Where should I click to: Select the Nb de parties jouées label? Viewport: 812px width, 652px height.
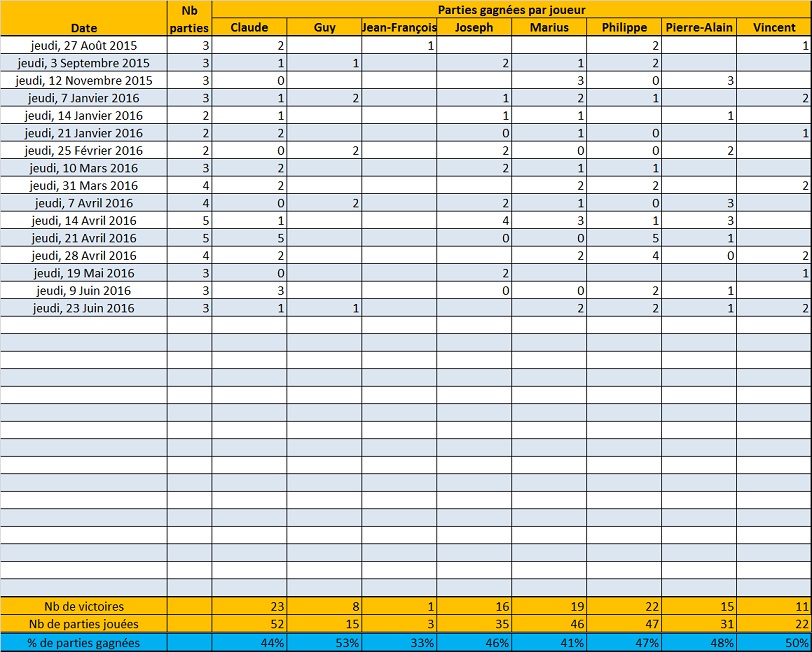[x=83, y=625]
